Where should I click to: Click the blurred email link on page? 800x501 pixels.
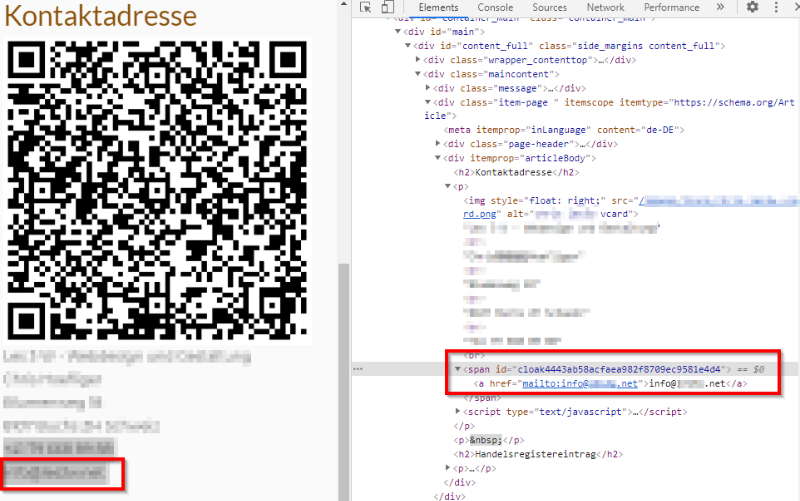(x=55, y=474)
